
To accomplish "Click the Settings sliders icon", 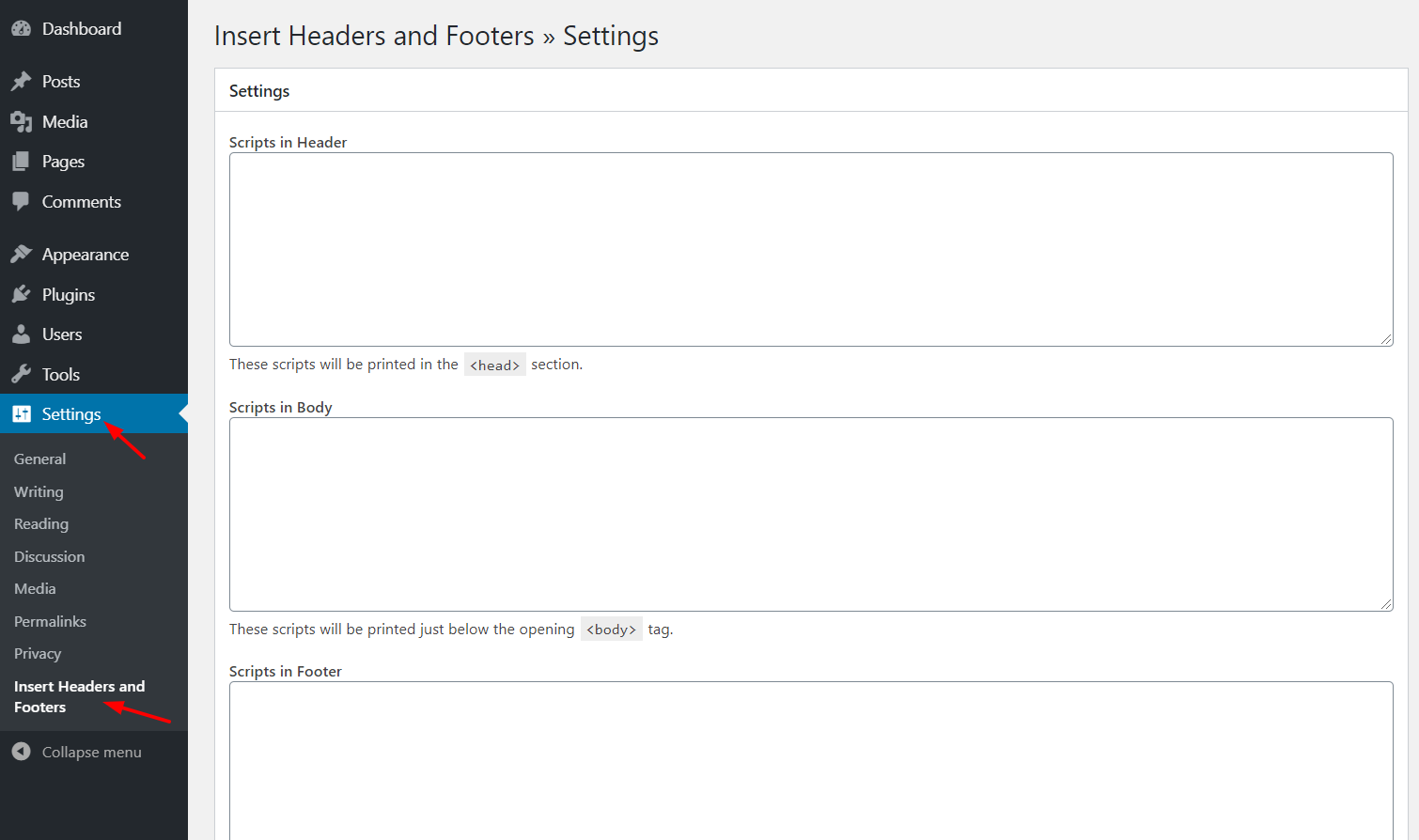I will [21, 414].
